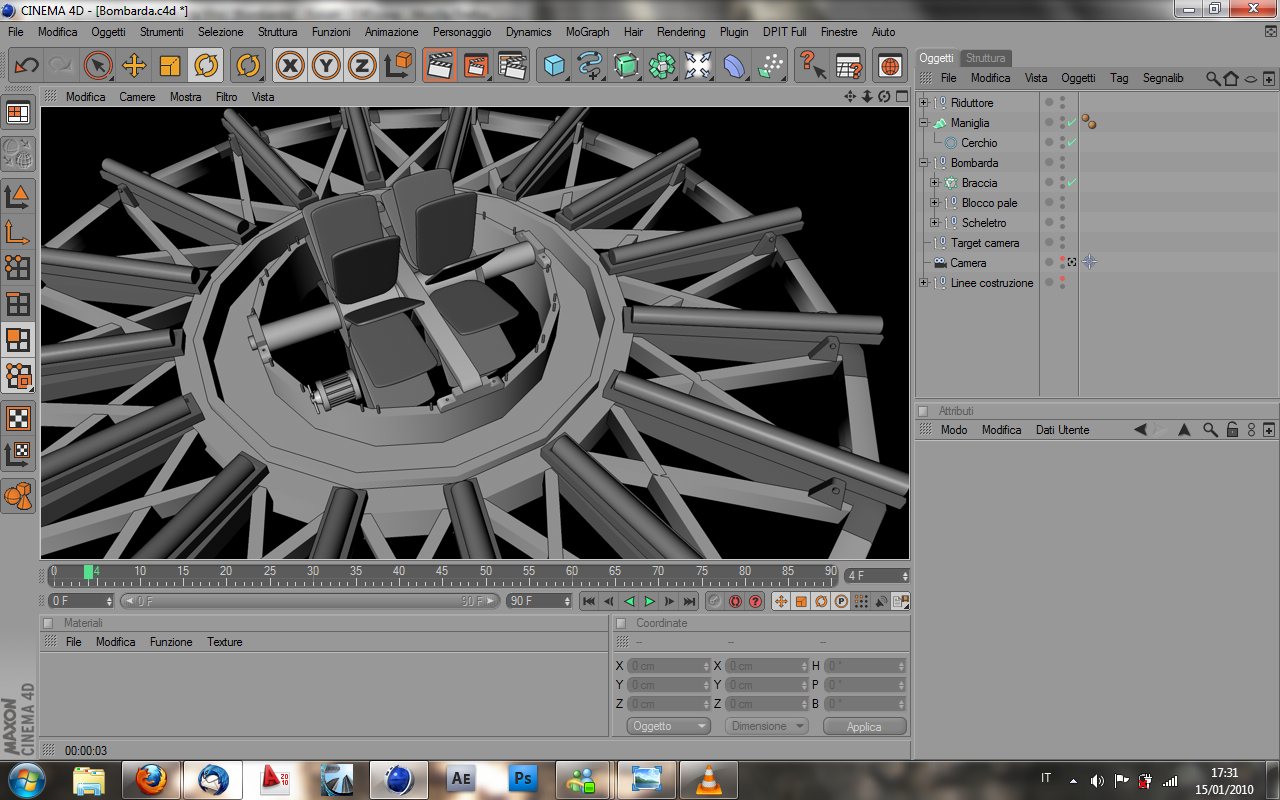This screenshot has width=1280, height=800.
Task: Click the Undo arrow icon
Action: [27, 66]
